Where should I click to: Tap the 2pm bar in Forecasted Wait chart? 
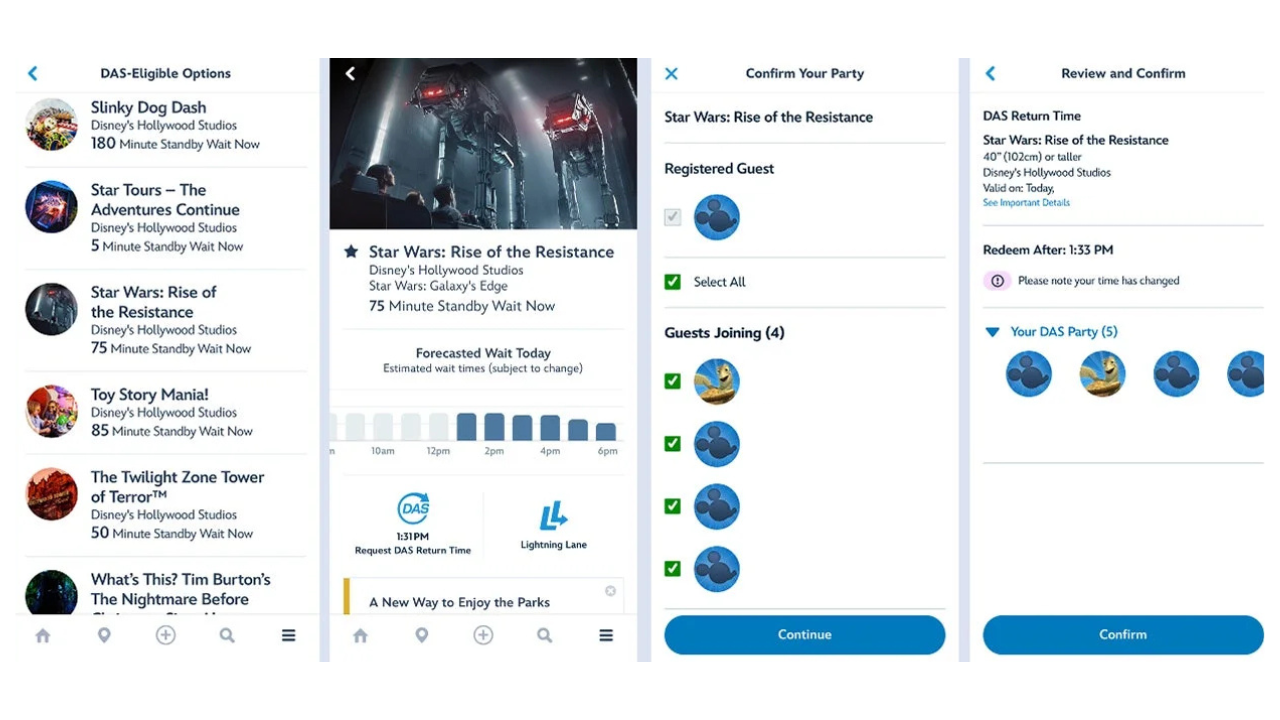(494, 427)
